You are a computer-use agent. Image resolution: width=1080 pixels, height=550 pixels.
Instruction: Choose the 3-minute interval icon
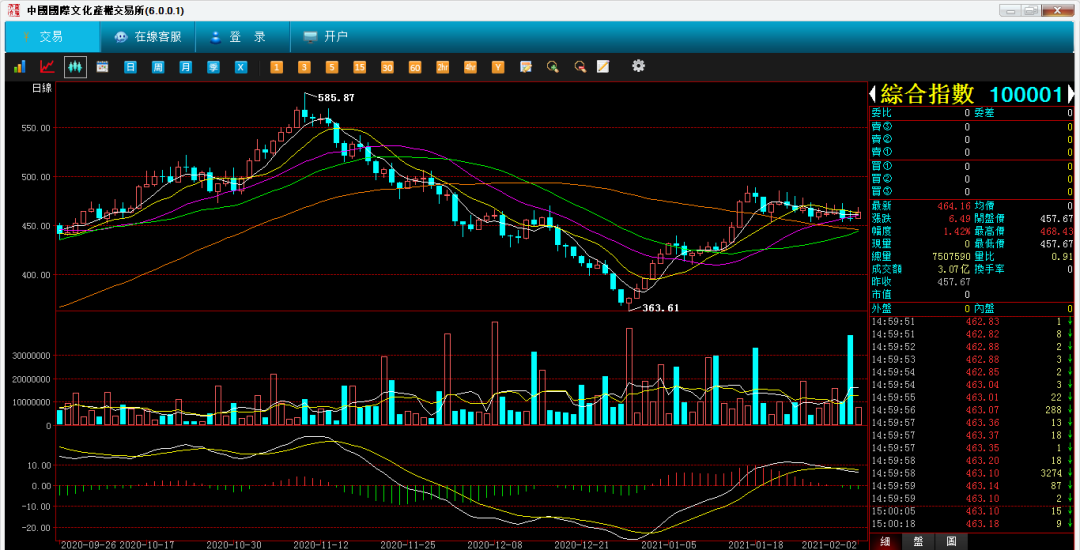[x=304, y=67]
